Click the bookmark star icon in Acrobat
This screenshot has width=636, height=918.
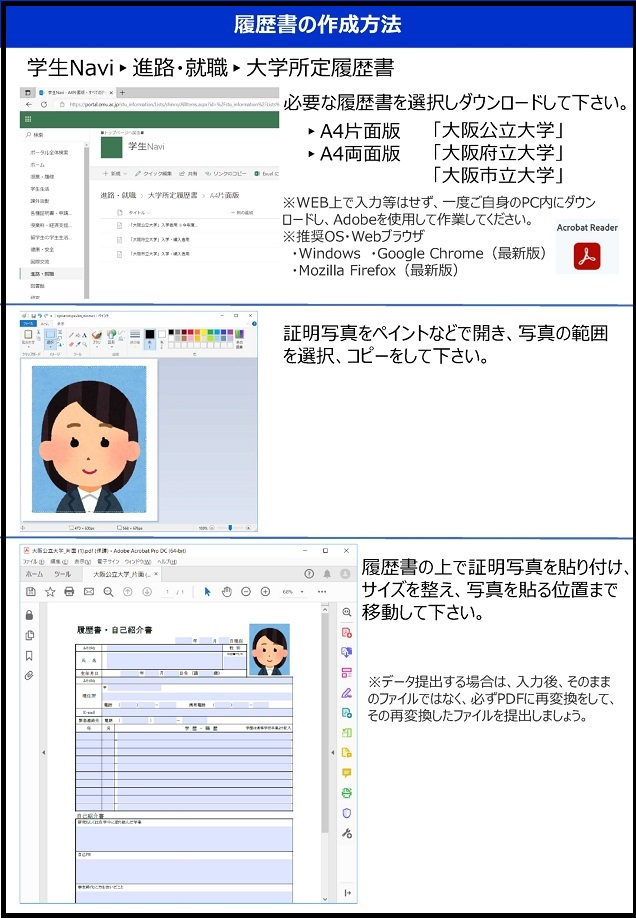point(50,592)
